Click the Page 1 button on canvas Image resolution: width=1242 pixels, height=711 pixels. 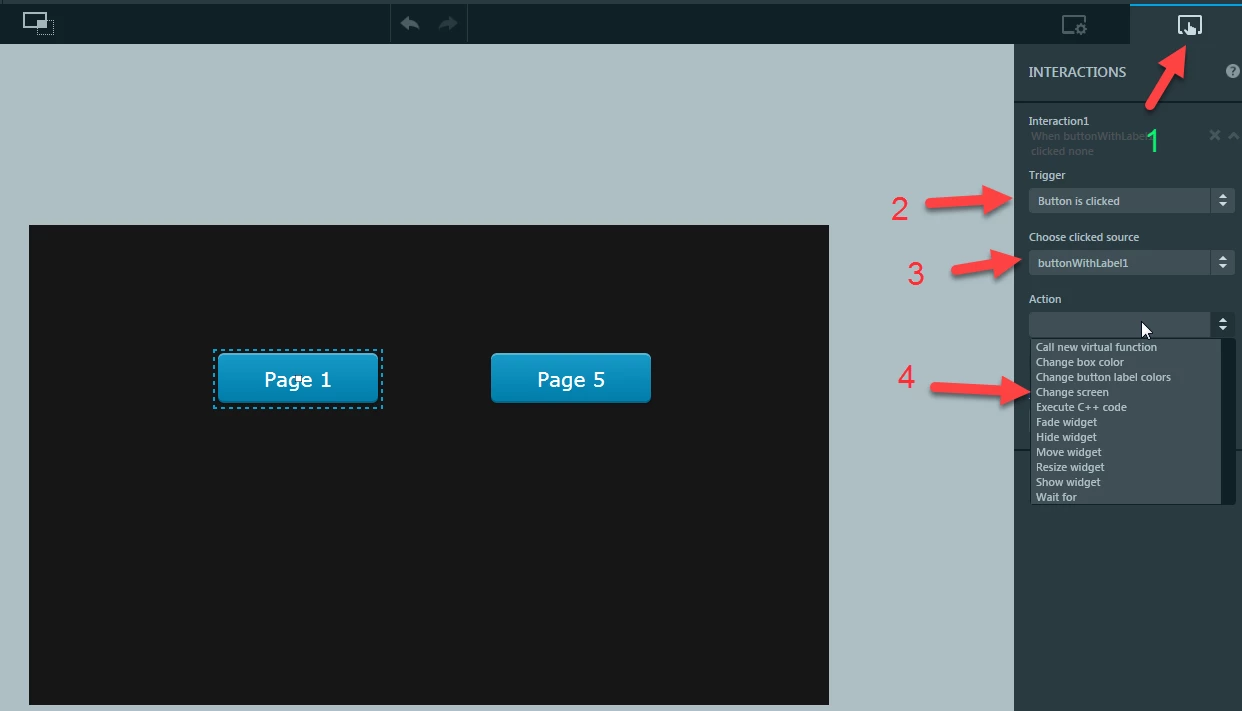pos(298,379)
